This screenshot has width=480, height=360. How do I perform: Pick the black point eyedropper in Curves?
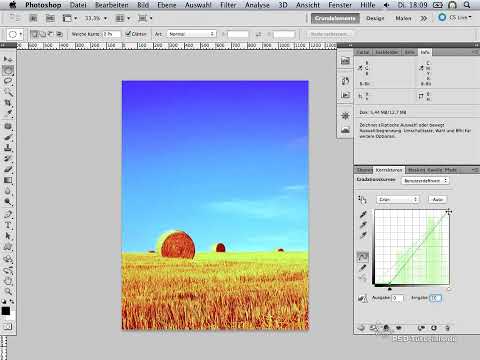coord(363,214)
